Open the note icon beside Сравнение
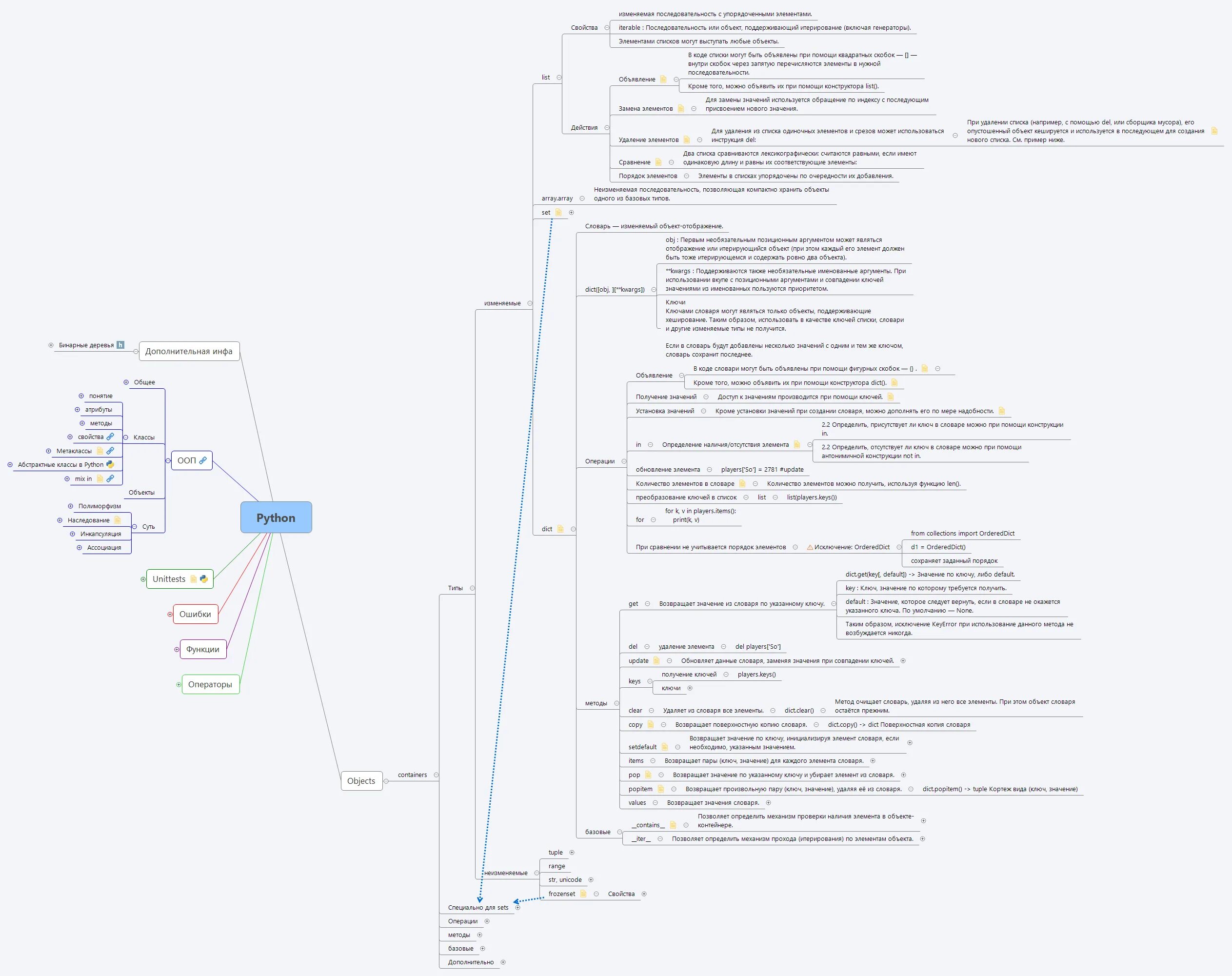This screenshot has height=976, width=1232. [x=658, y=162]
